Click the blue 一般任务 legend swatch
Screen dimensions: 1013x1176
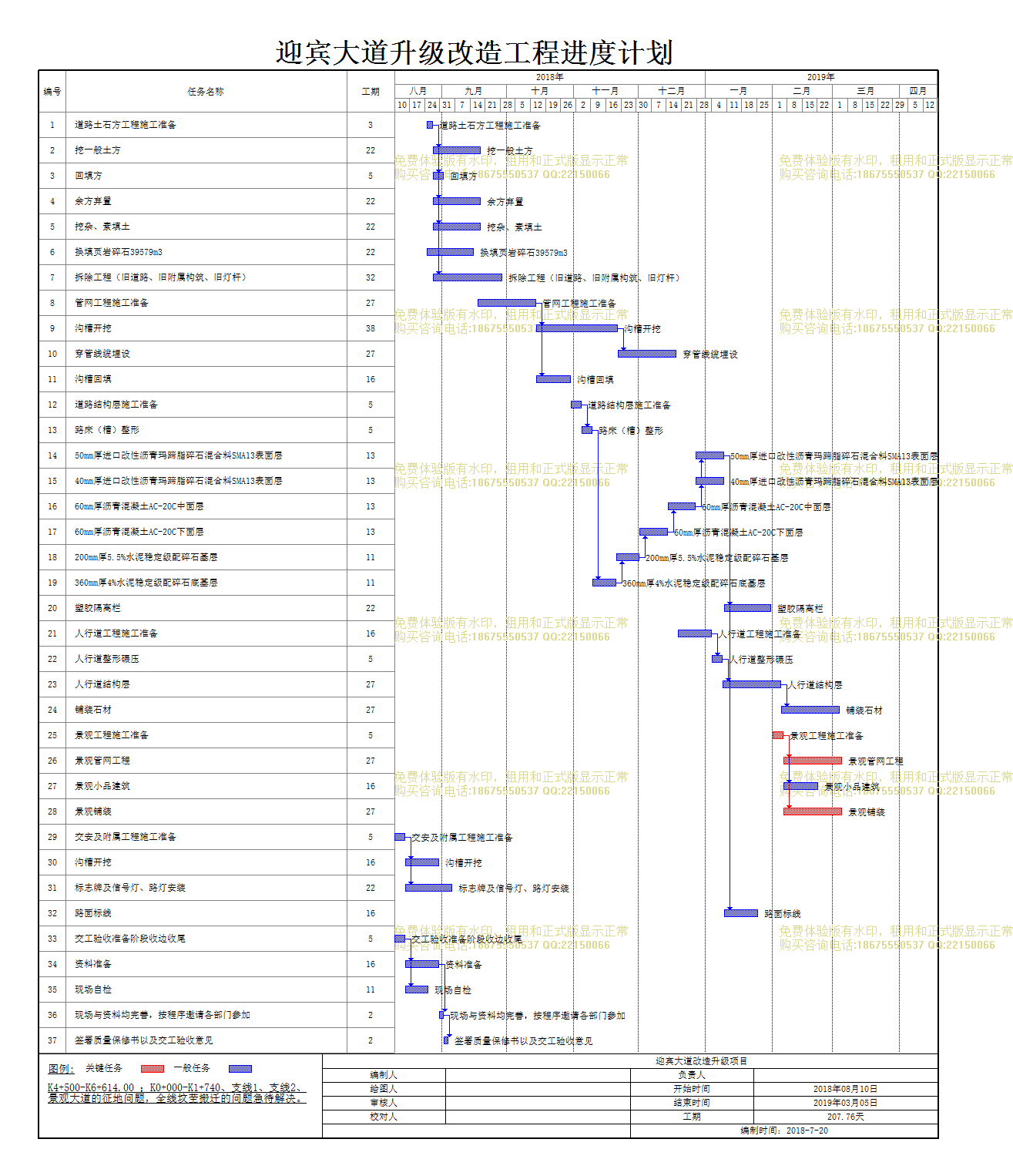(240, 1069)
